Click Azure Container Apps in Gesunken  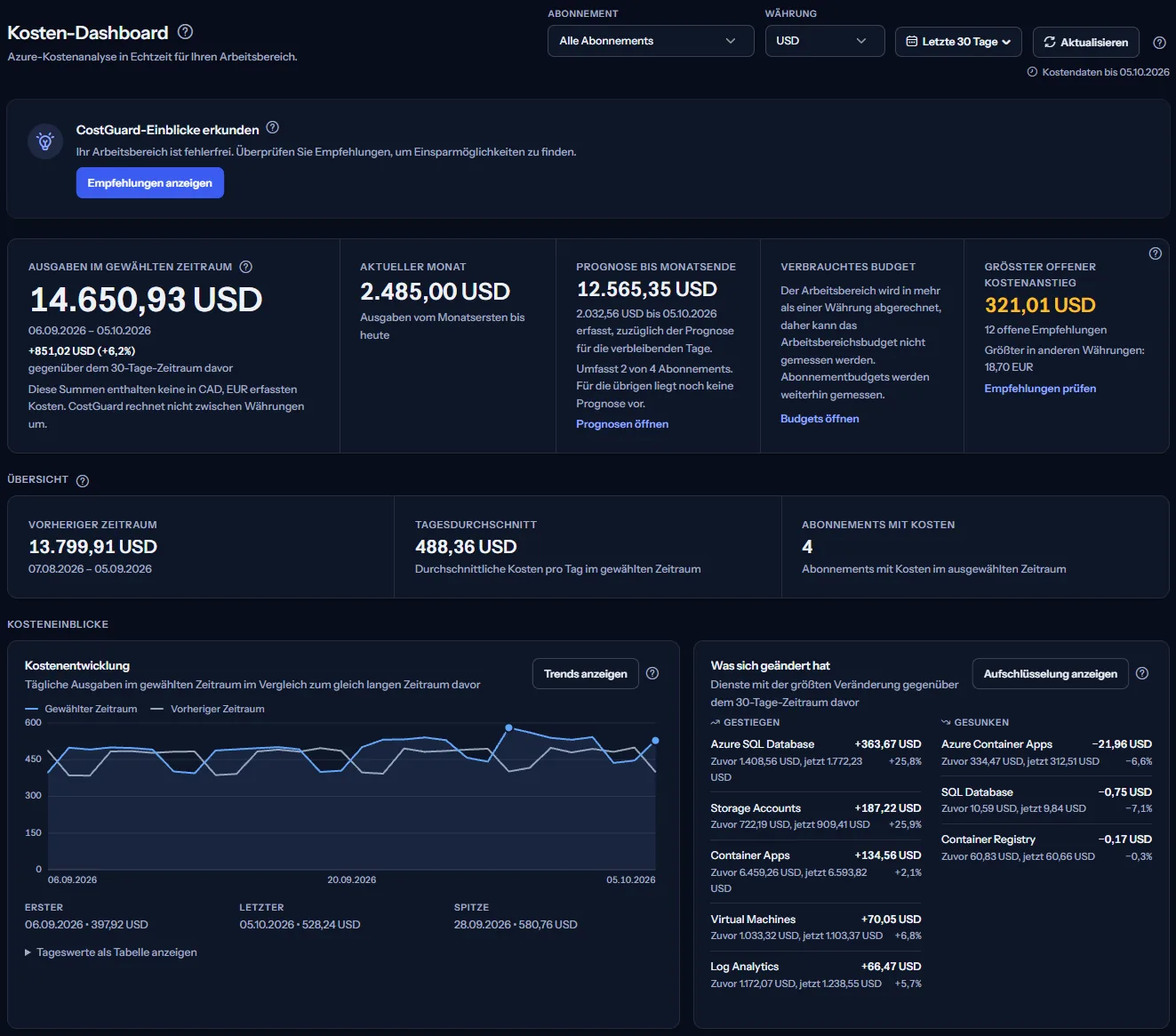pyautogui.click(x=1046, y=752)
